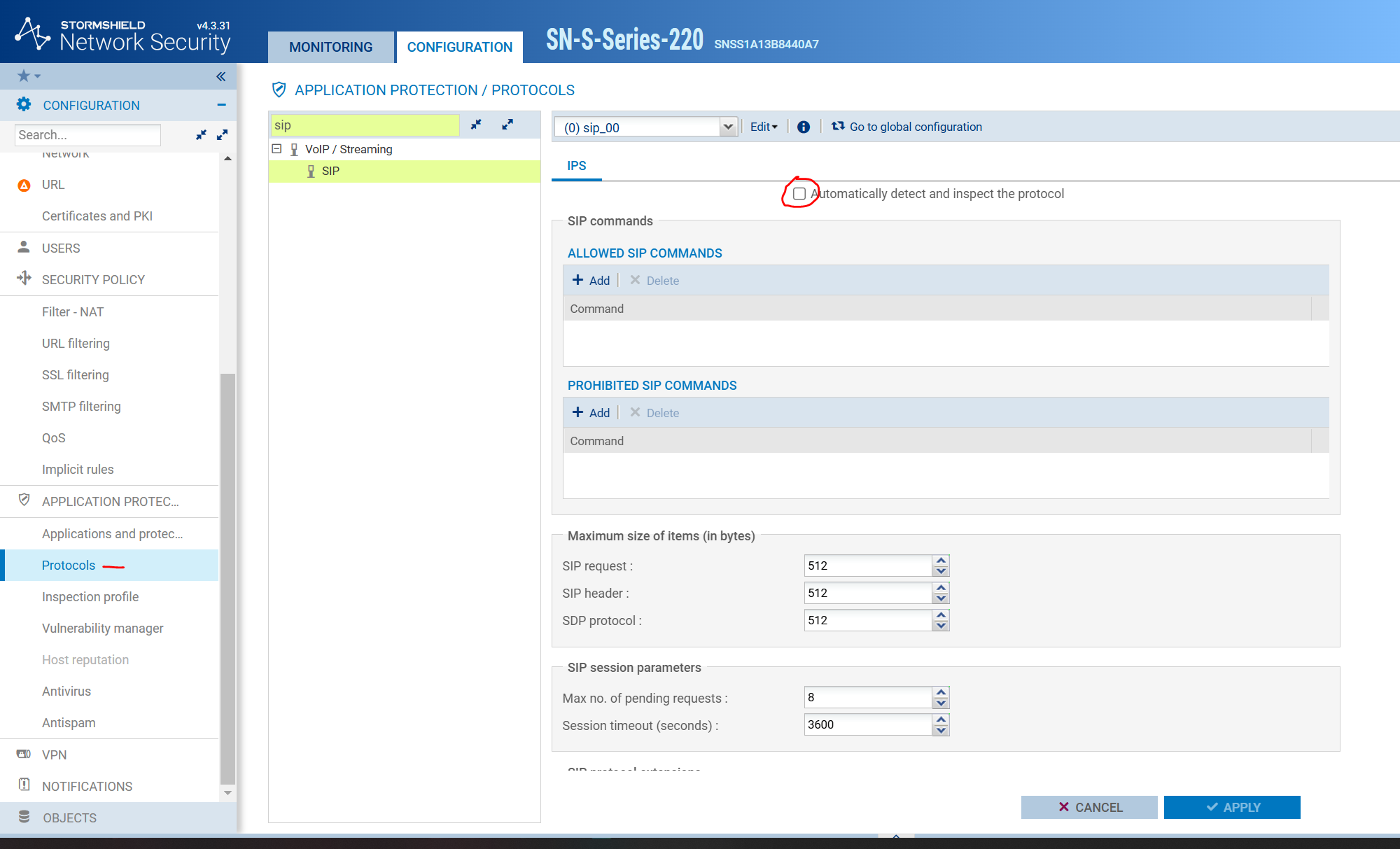Switch to the MONITORING tab
This screenshot has height=849, width=1400.
(331, 47)
